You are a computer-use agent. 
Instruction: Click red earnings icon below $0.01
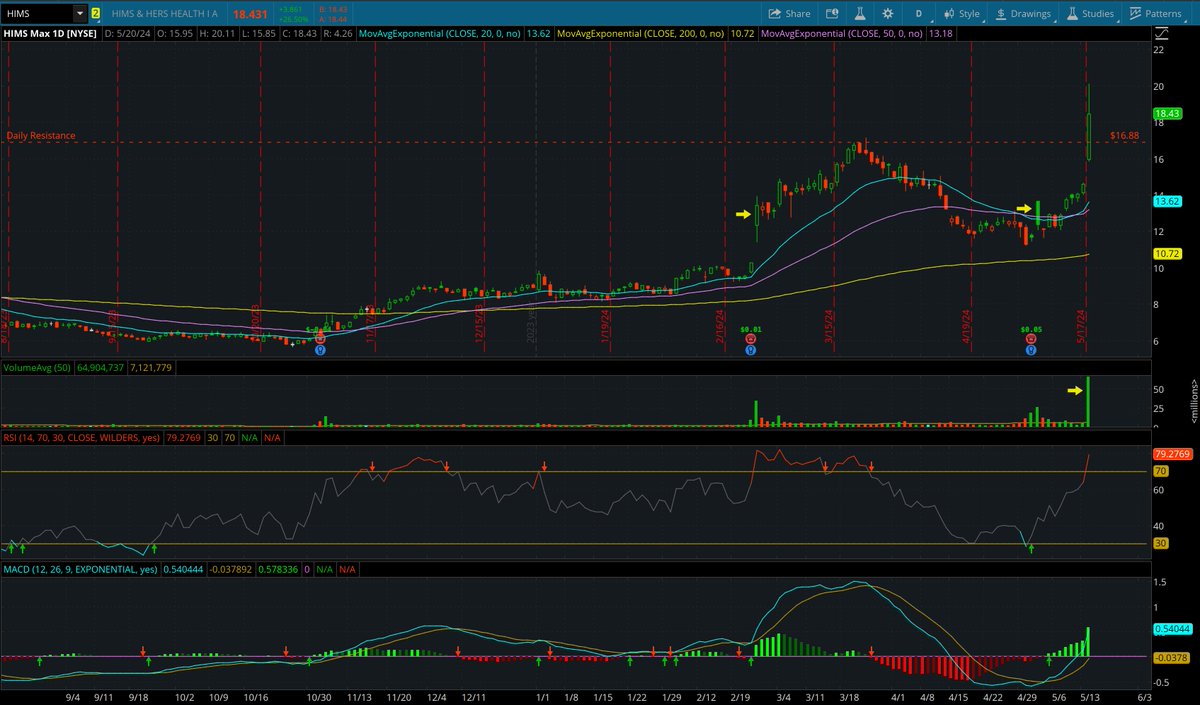coord(751,339)
